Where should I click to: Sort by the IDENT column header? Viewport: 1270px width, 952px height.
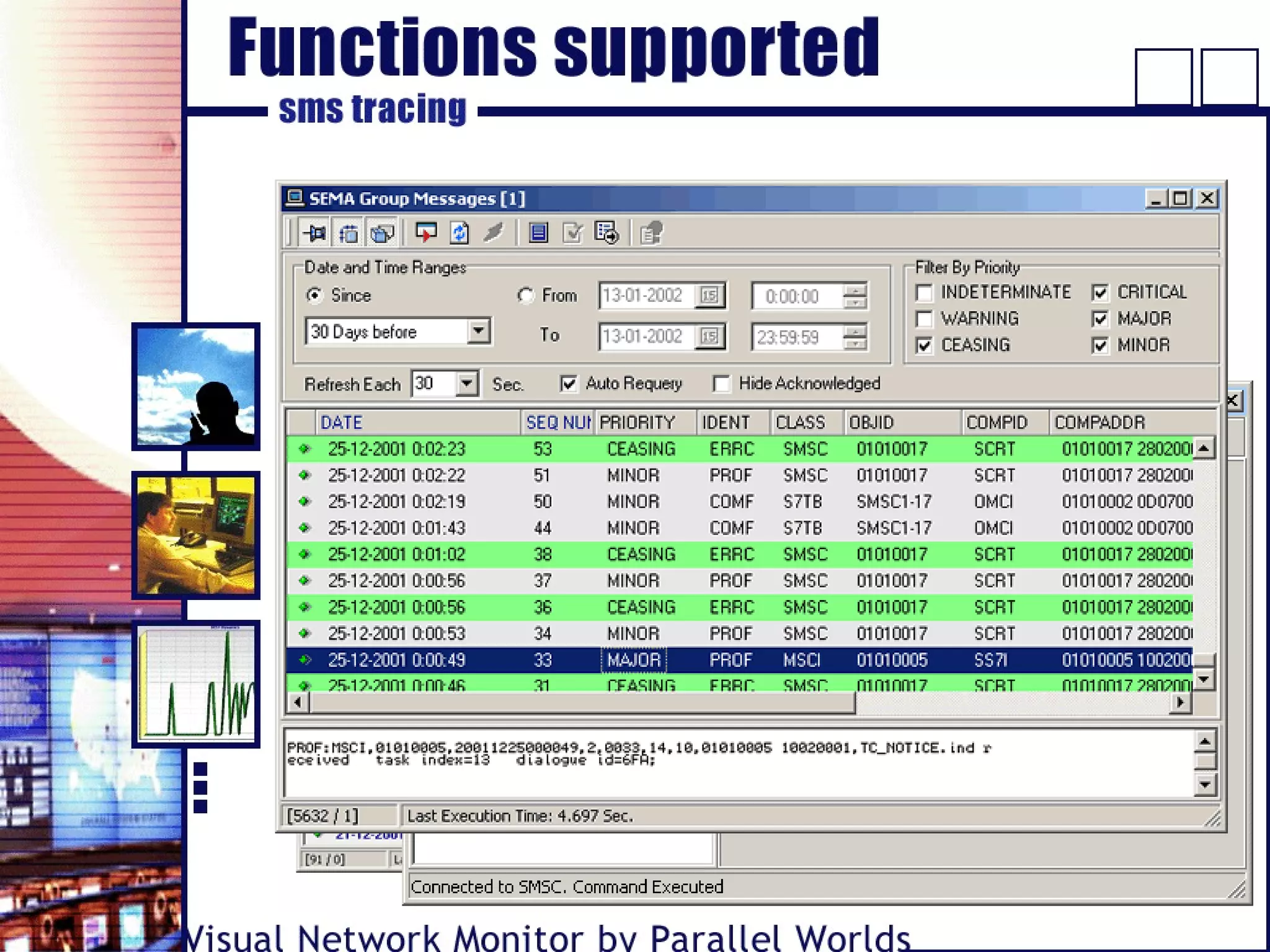734,423
